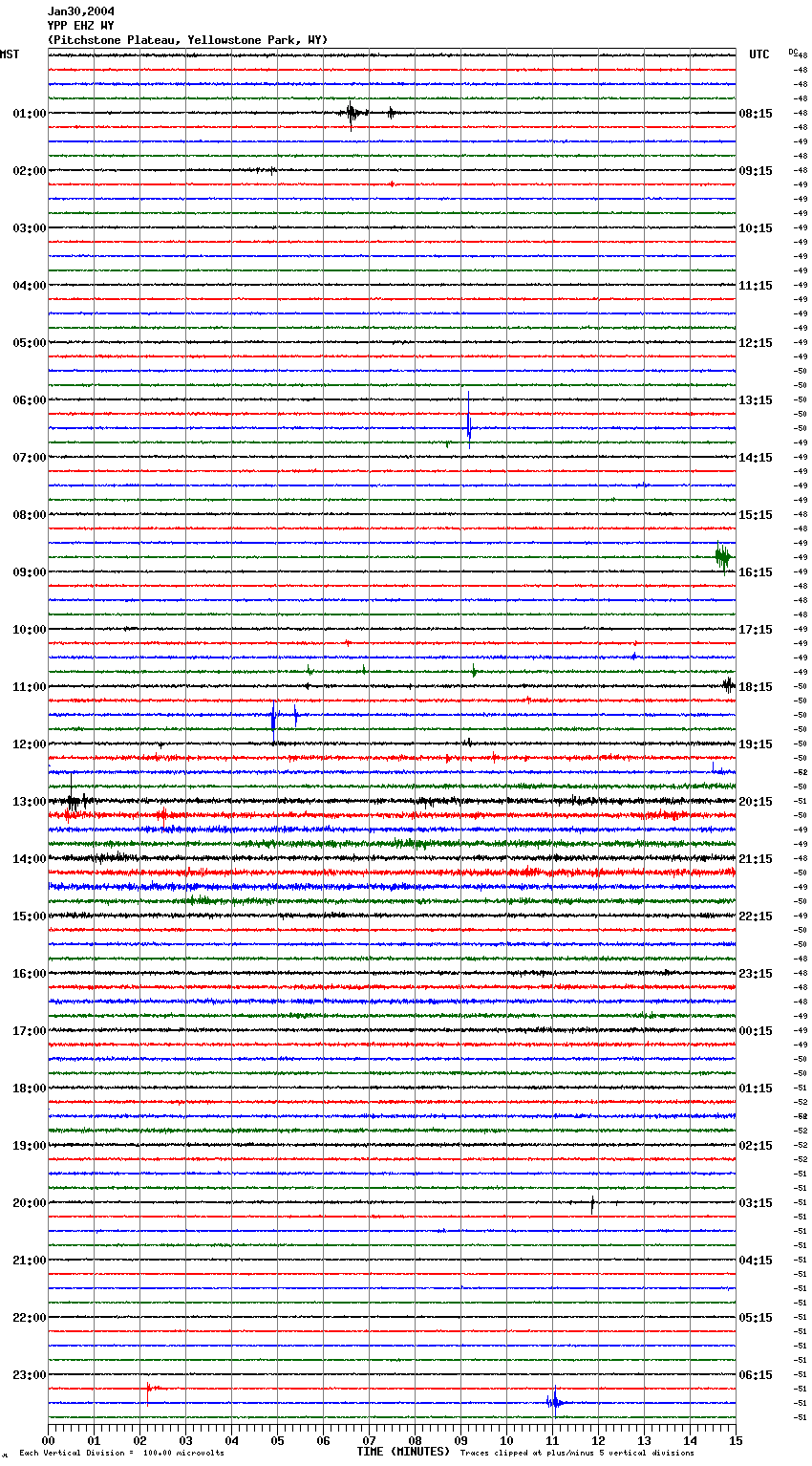Click the 16:15 UTC time label
812x1466 pixels.
[x=756, y=572]
